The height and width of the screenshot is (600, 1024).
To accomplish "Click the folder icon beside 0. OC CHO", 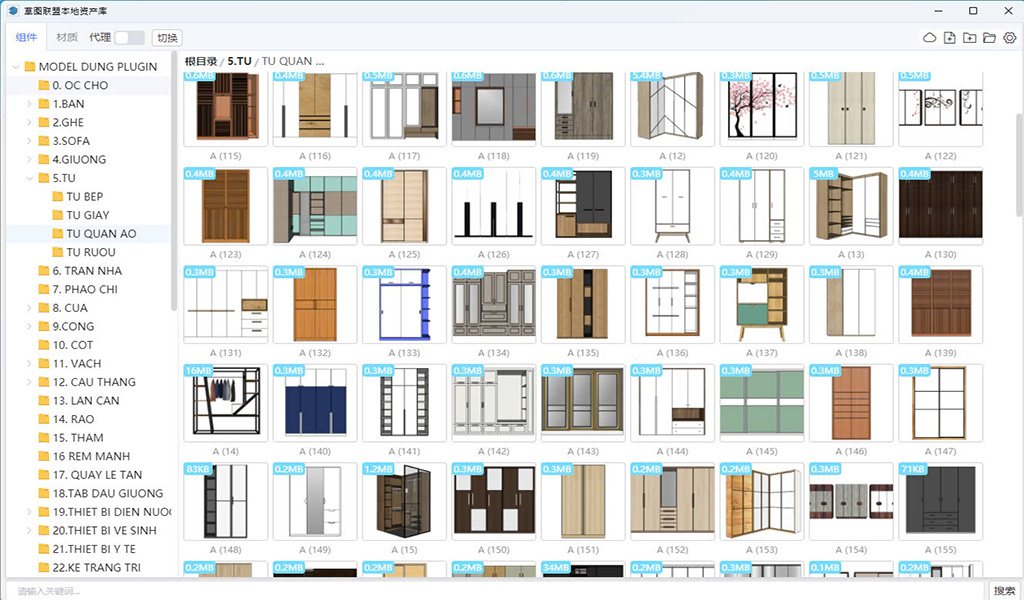I will pyautogui.click(x=44, y=85).
